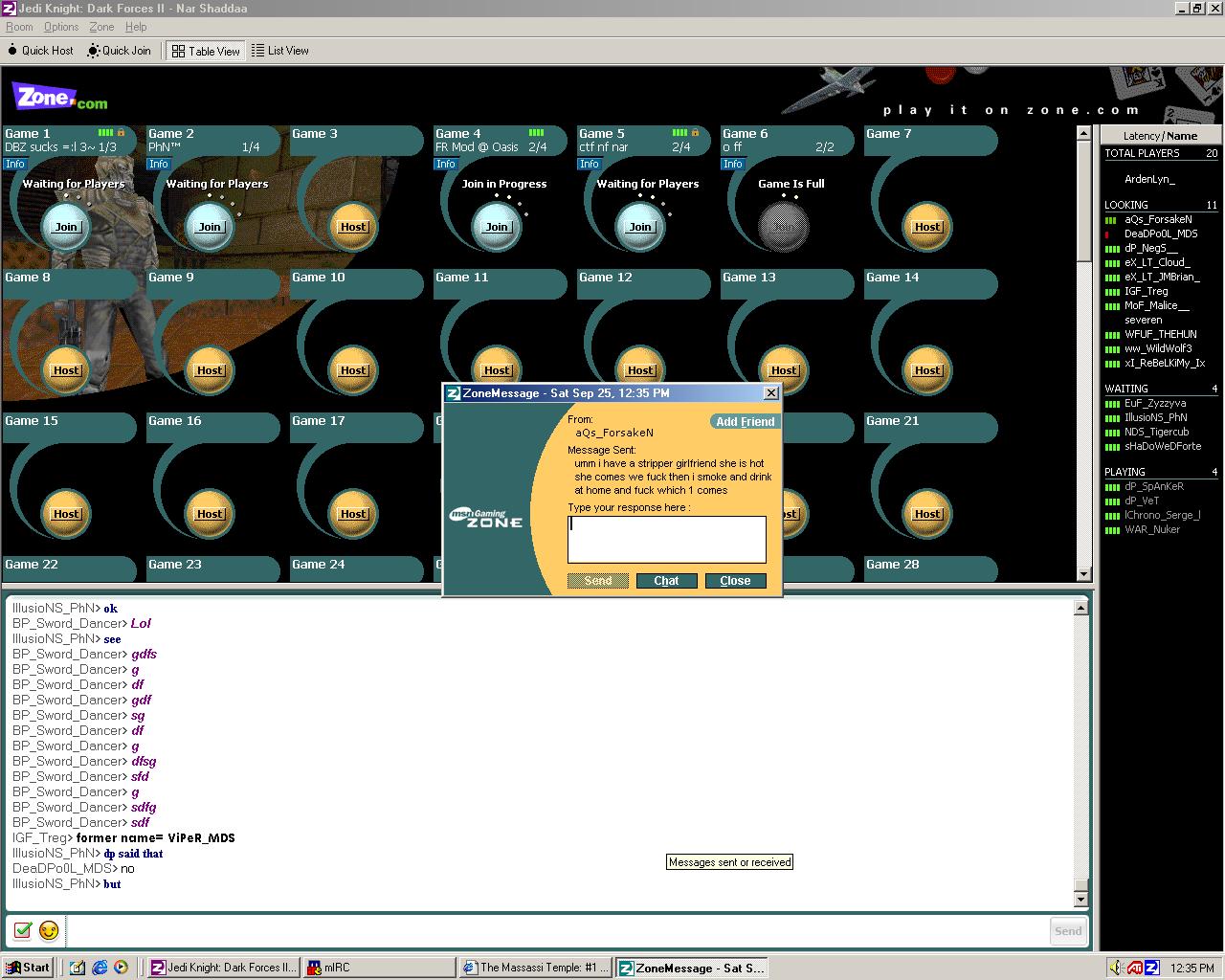Image resolution: width=1225 pixels, height=980 pixels.
Task: Click the Zone.com logo
Action: 59,97
